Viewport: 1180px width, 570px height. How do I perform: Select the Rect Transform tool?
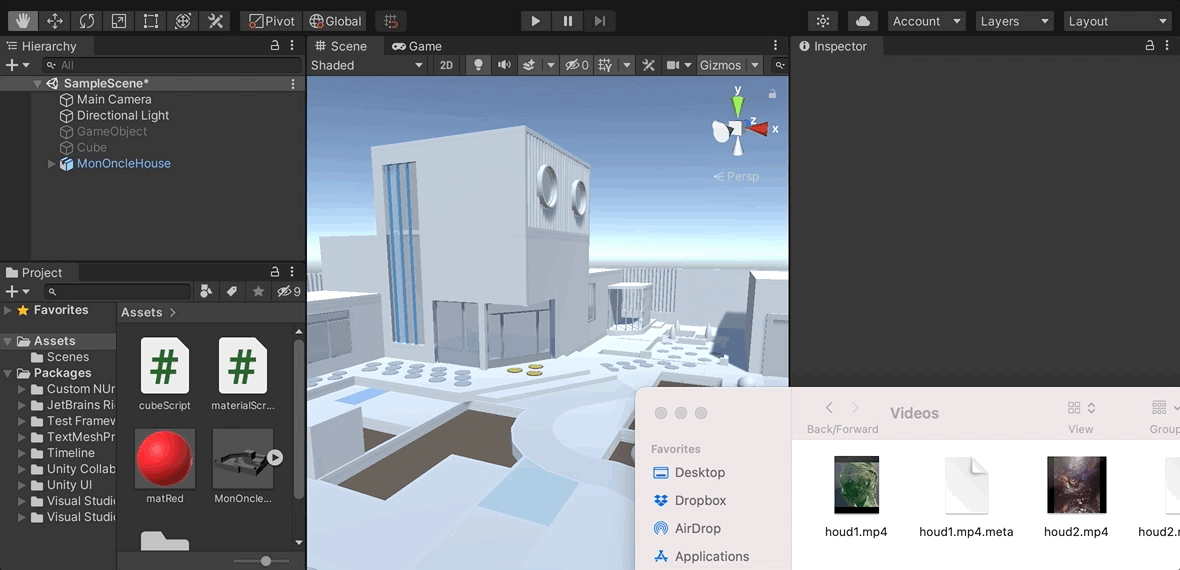[150, 21]
